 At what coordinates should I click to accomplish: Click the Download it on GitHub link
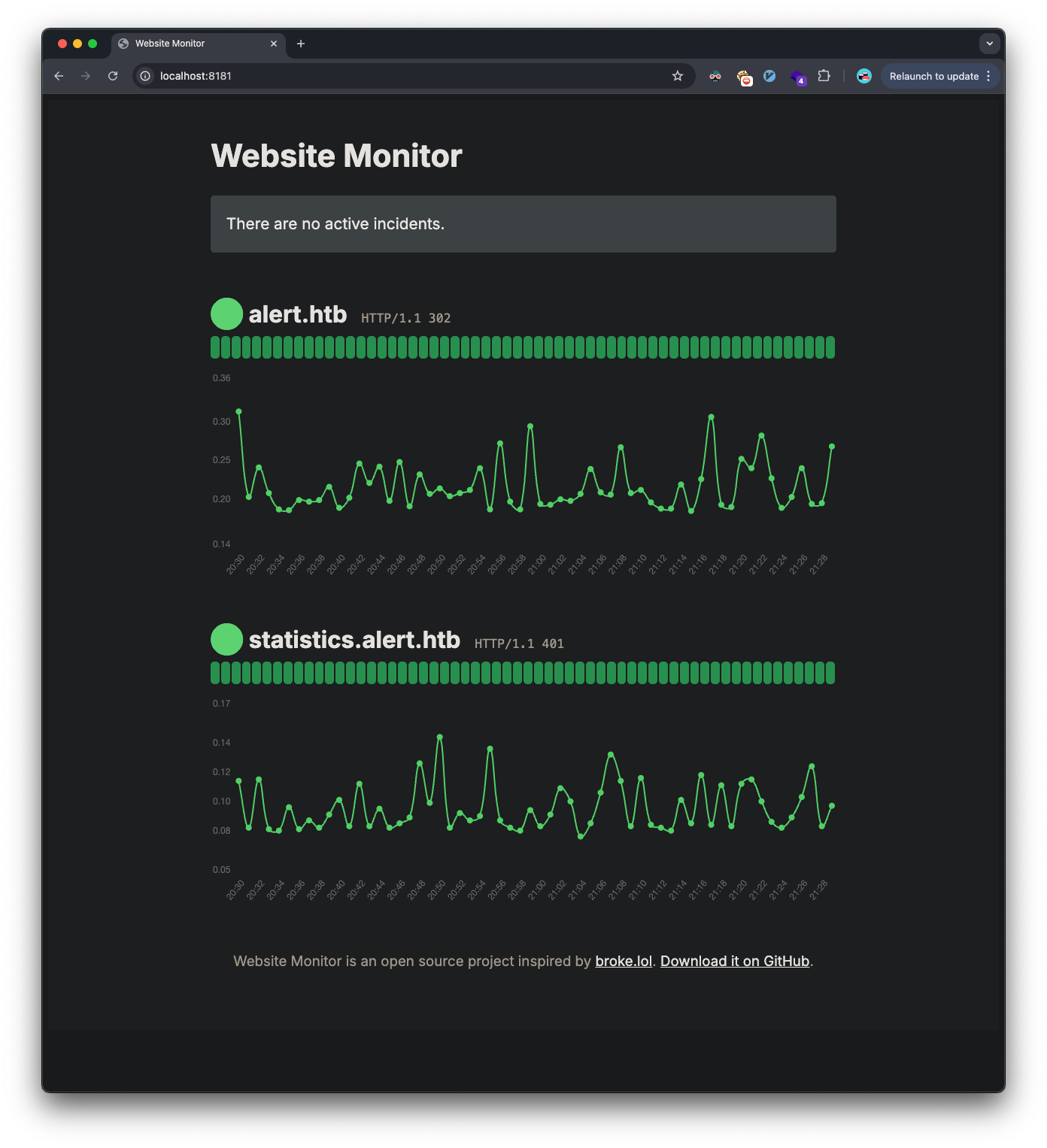coord(734,961)
